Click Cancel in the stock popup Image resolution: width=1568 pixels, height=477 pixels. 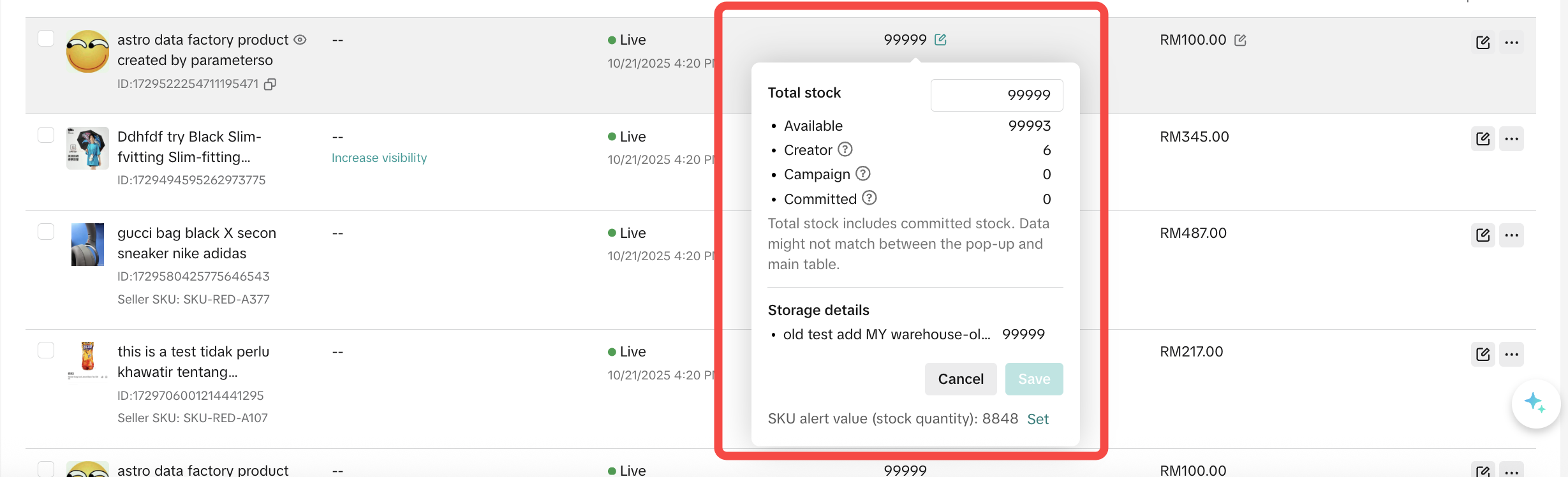click(x=960, y=379)
